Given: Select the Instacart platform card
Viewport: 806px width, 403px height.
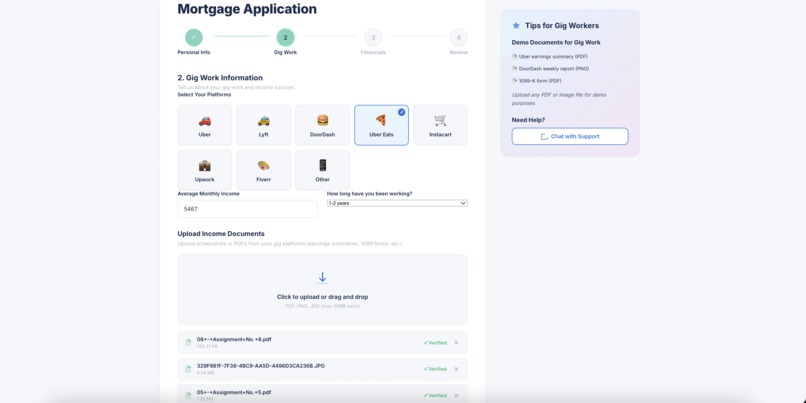Looking at the screenshot, I should click(441, 125).
